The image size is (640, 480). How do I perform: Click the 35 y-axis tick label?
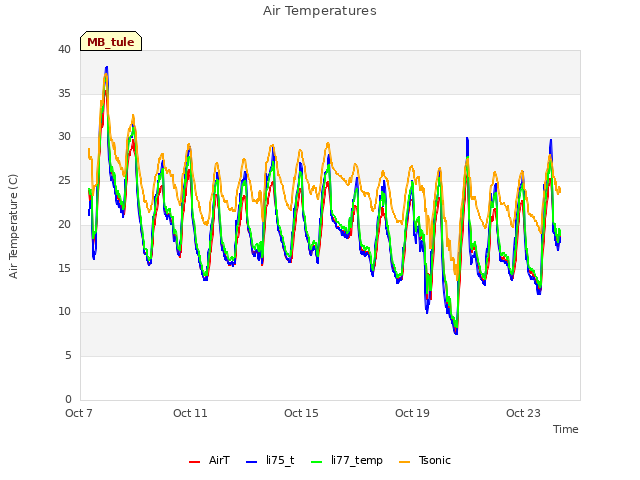pos(64,93)
